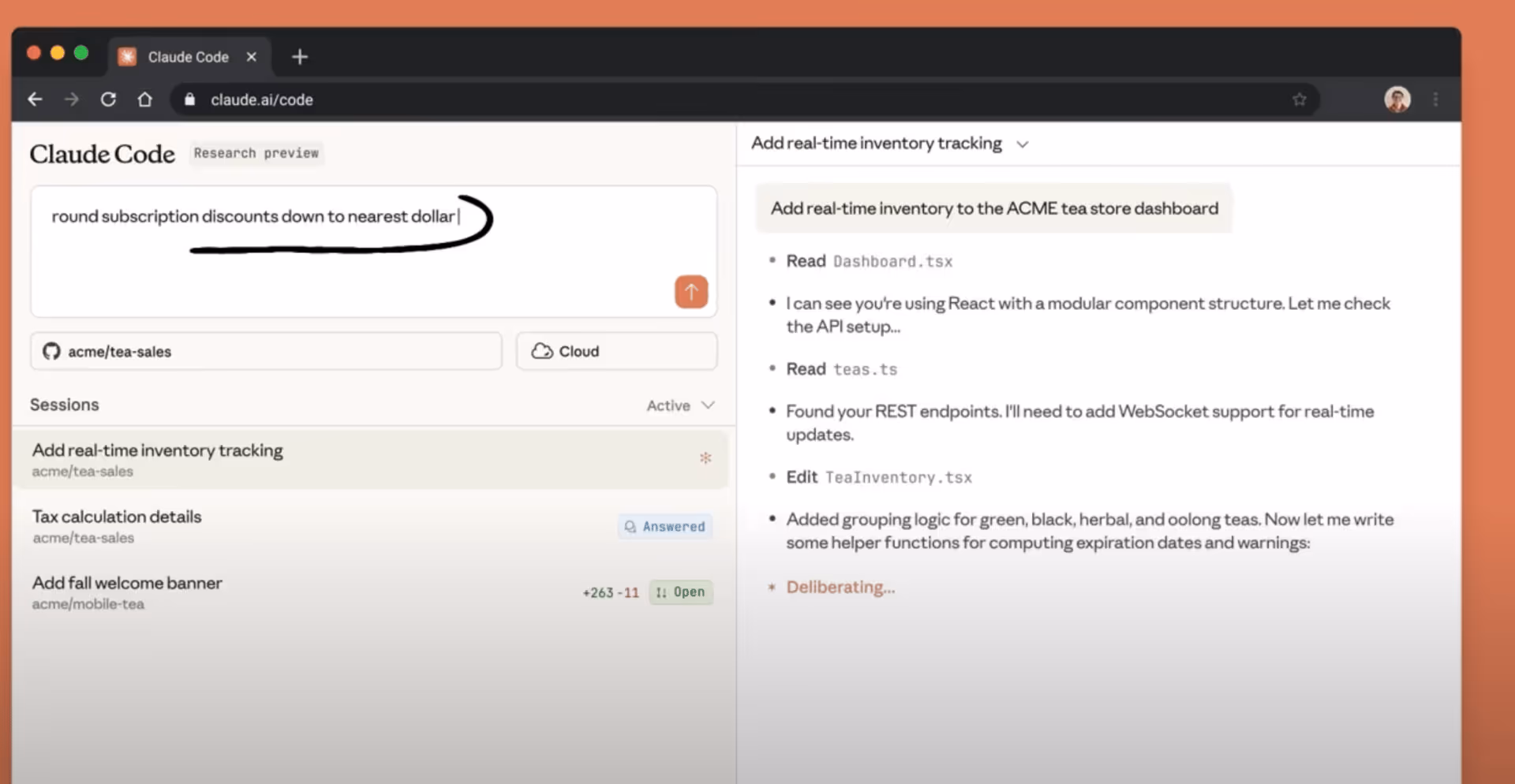Open the Add fall welcome banner session
Image resolution: width=1515 pixels, height=784 pixels.
[369, 592]
